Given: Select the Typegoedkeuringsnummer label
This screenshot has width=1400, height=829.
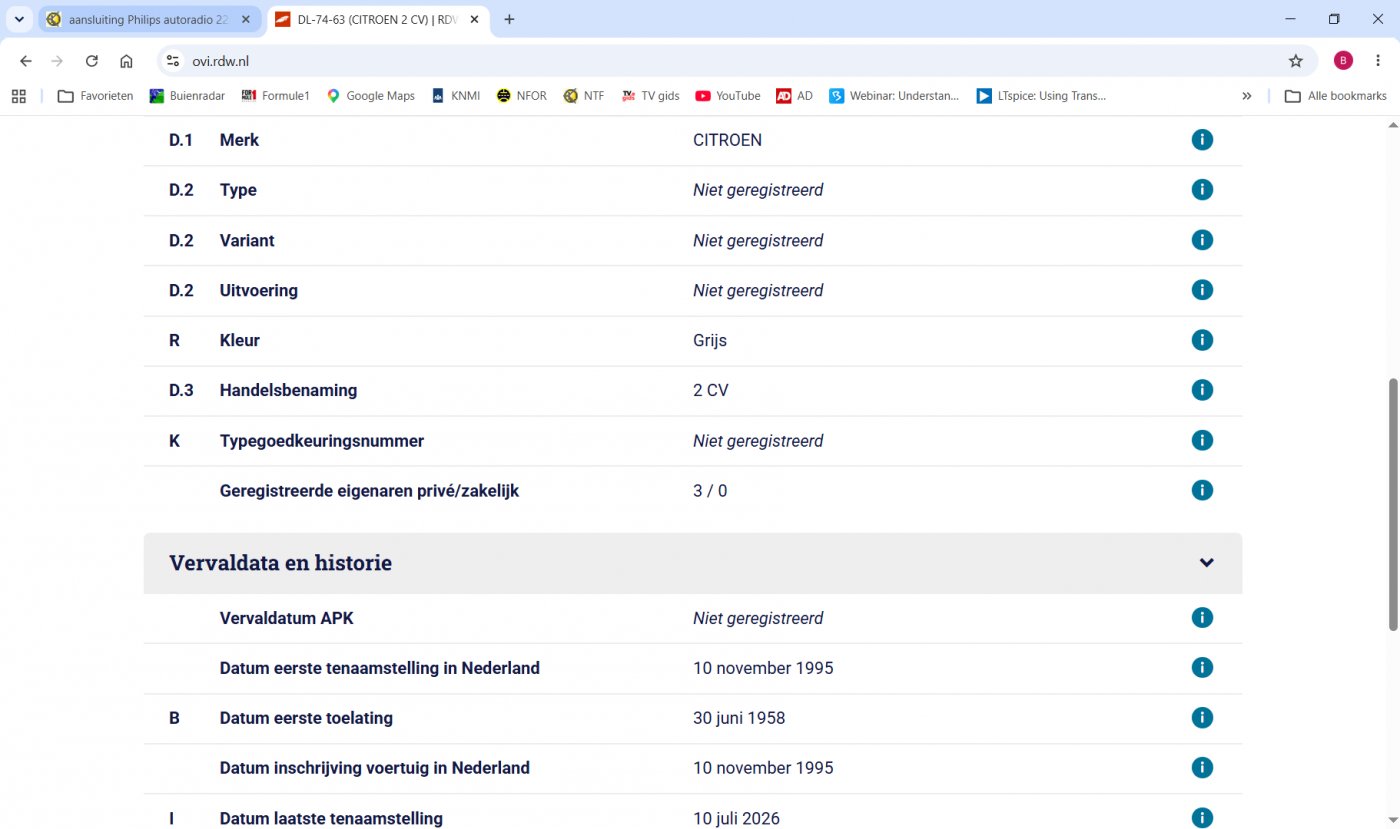Looking at the screenshot, I should click(322, 440).
